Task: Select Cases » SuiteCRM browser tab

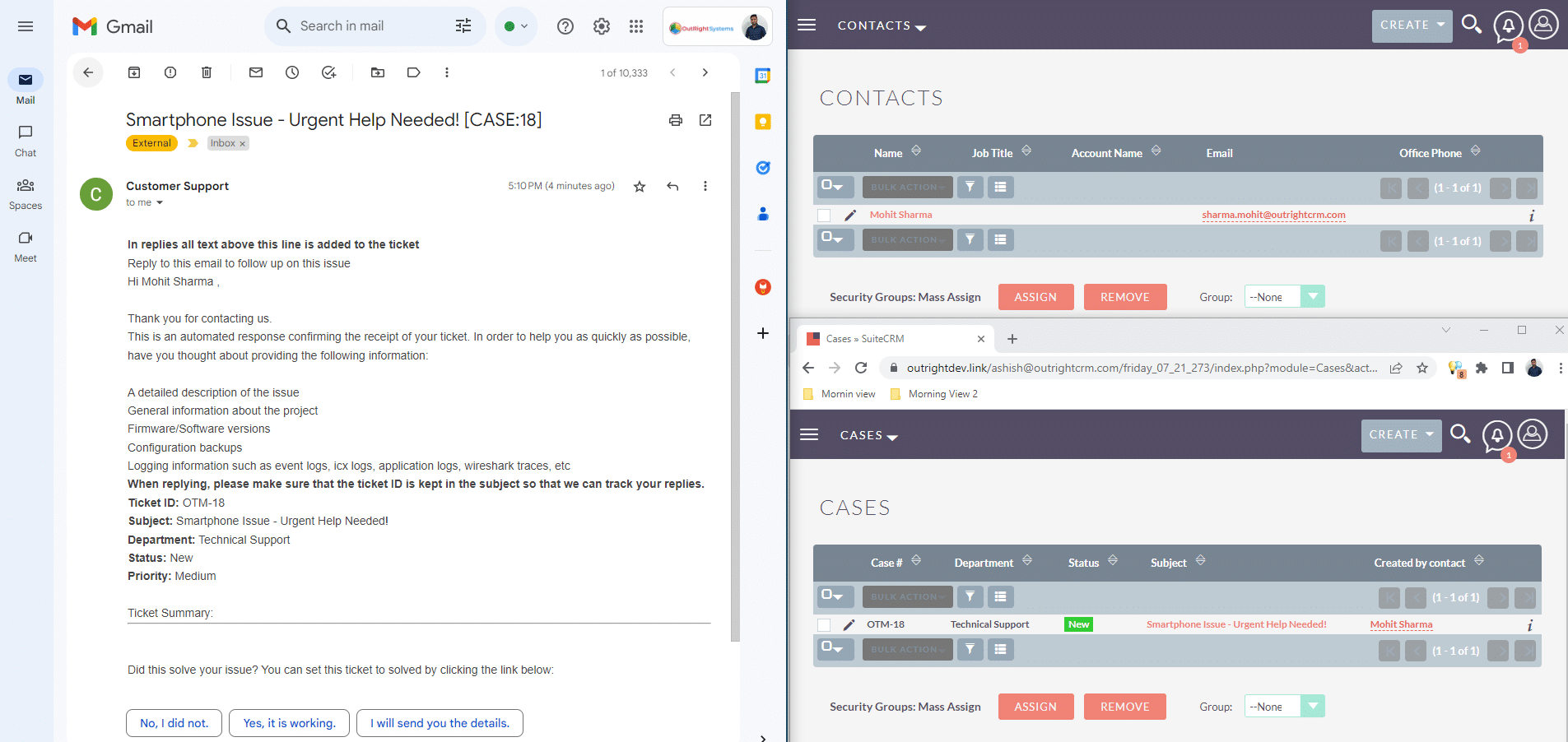Action: tap(895, 339)
